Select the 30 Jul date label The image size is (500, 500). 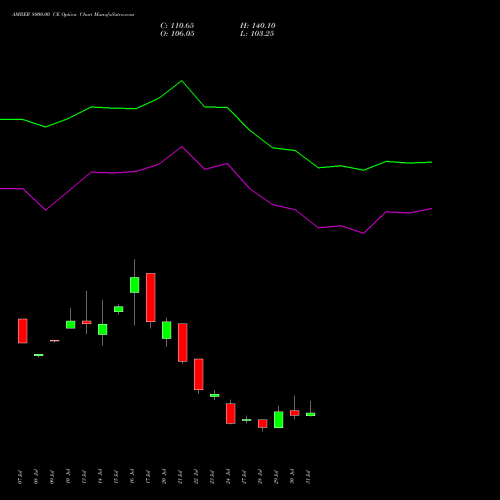(x=292, y=477)
